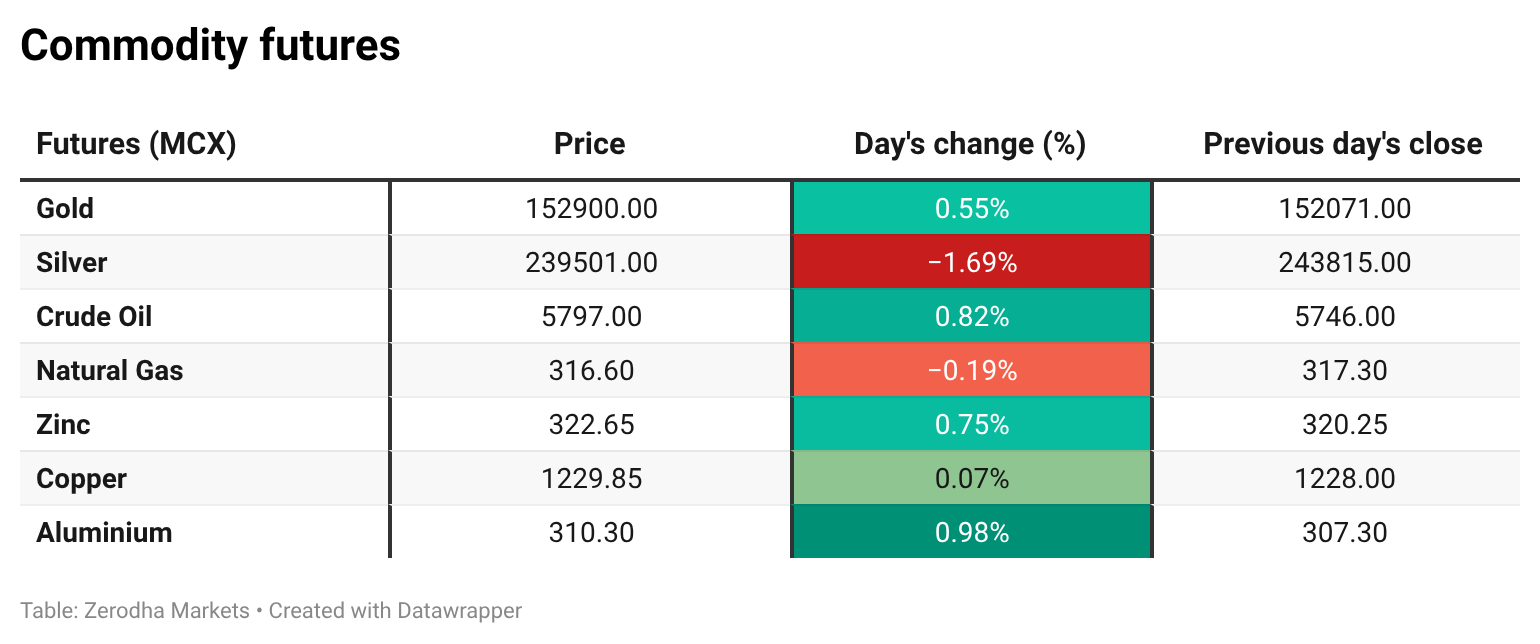Screen dimensions: 1540x644
Task: Open the Created with Datawrapper link
Action: click(x=395, y=610)
